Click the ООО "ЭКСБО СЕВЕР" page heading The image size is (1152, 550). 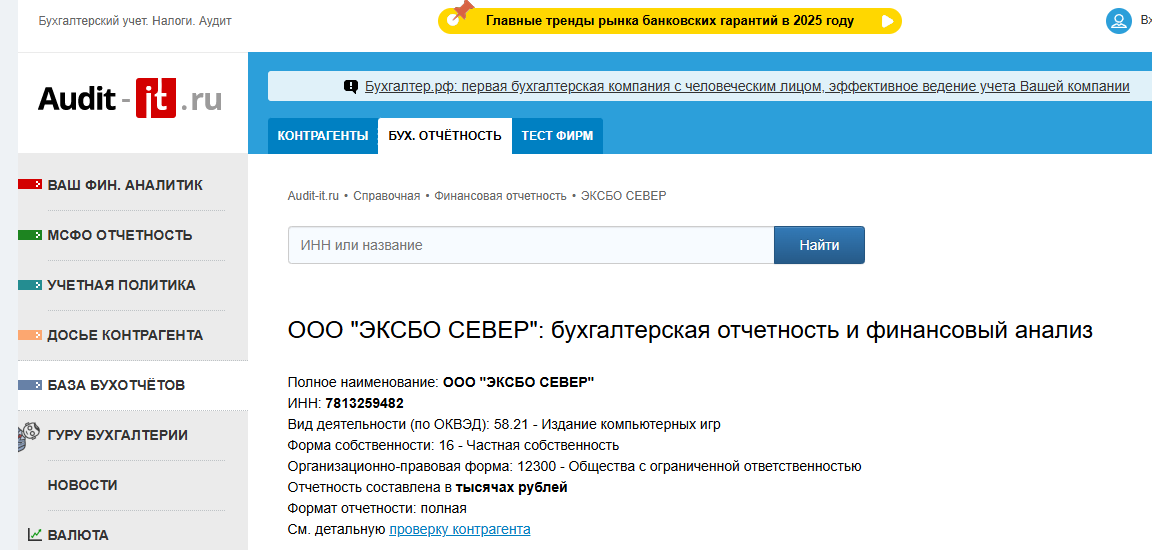click(690, 330)
